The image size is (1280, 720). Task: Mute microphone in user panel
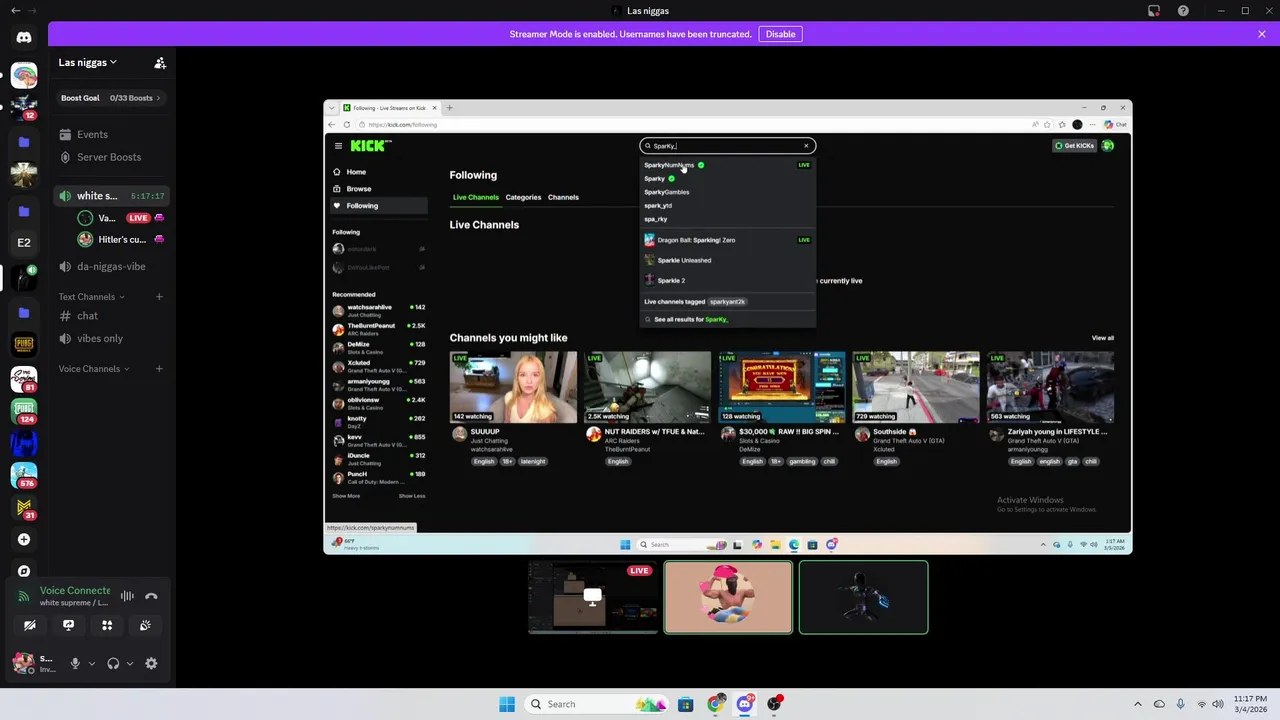(x=75, y=663)
